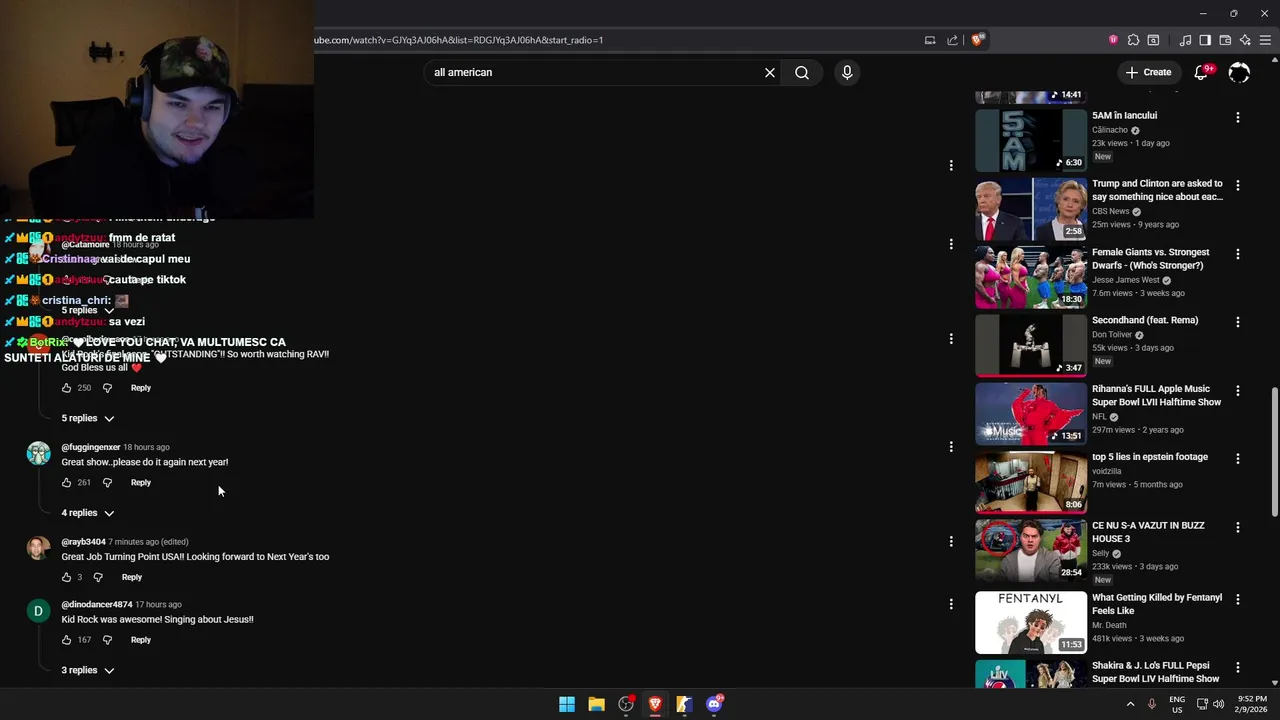The image size is (1280, 720).
Task: Click the pink U extension icon
Action: 1113,40
